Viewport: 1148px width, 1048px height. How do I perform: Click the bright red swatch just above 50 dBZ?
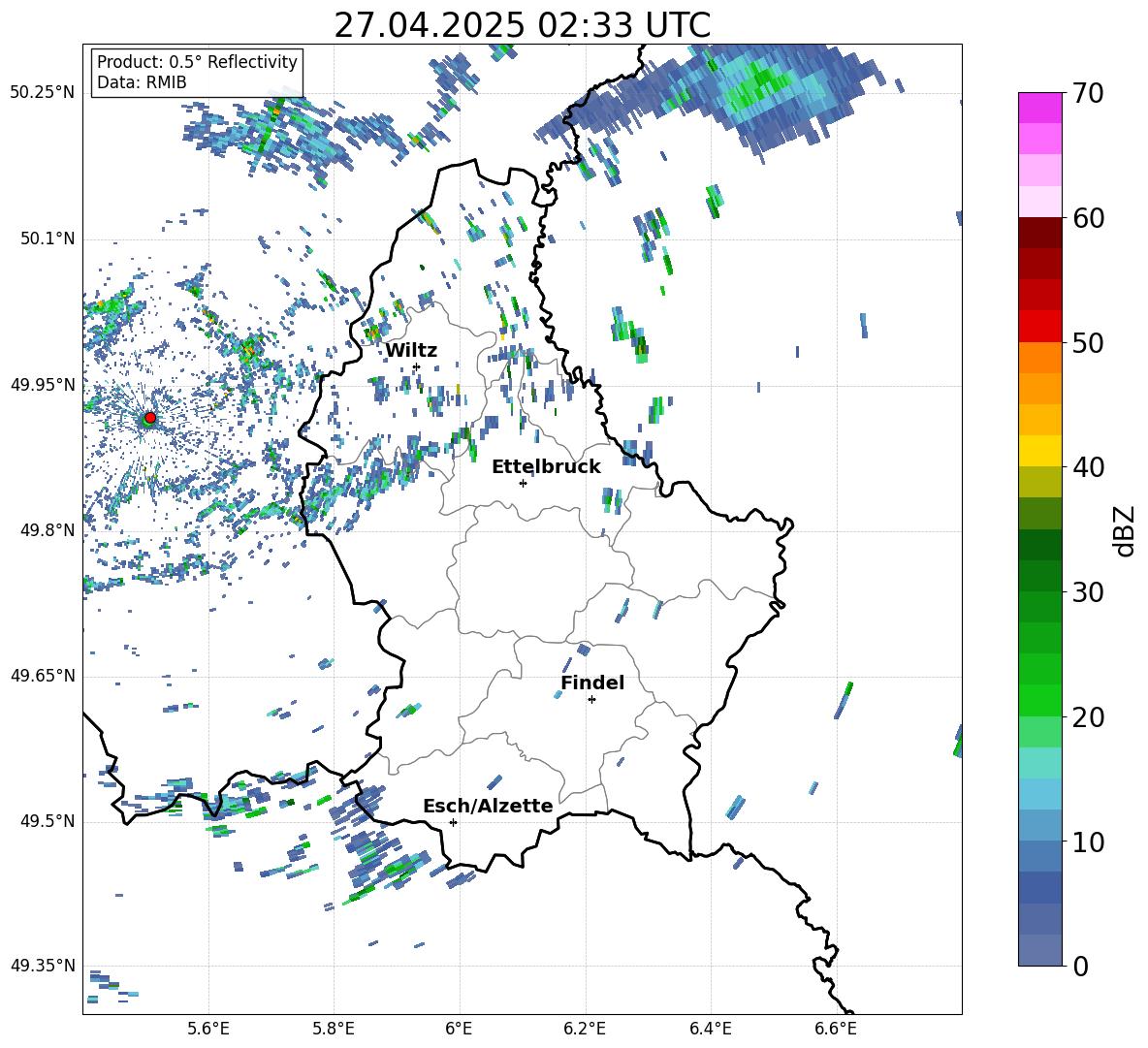[x=1040, y=327]
